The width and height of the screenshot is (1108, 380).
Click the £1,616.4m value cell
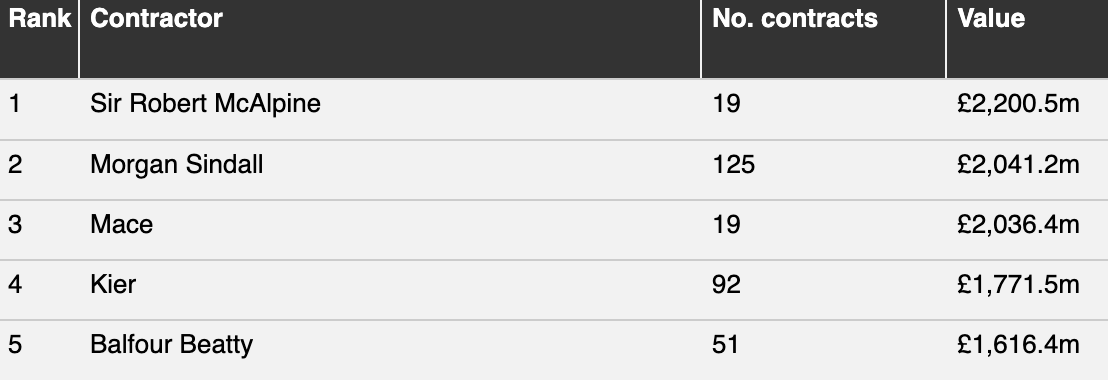click(1018, 345)
